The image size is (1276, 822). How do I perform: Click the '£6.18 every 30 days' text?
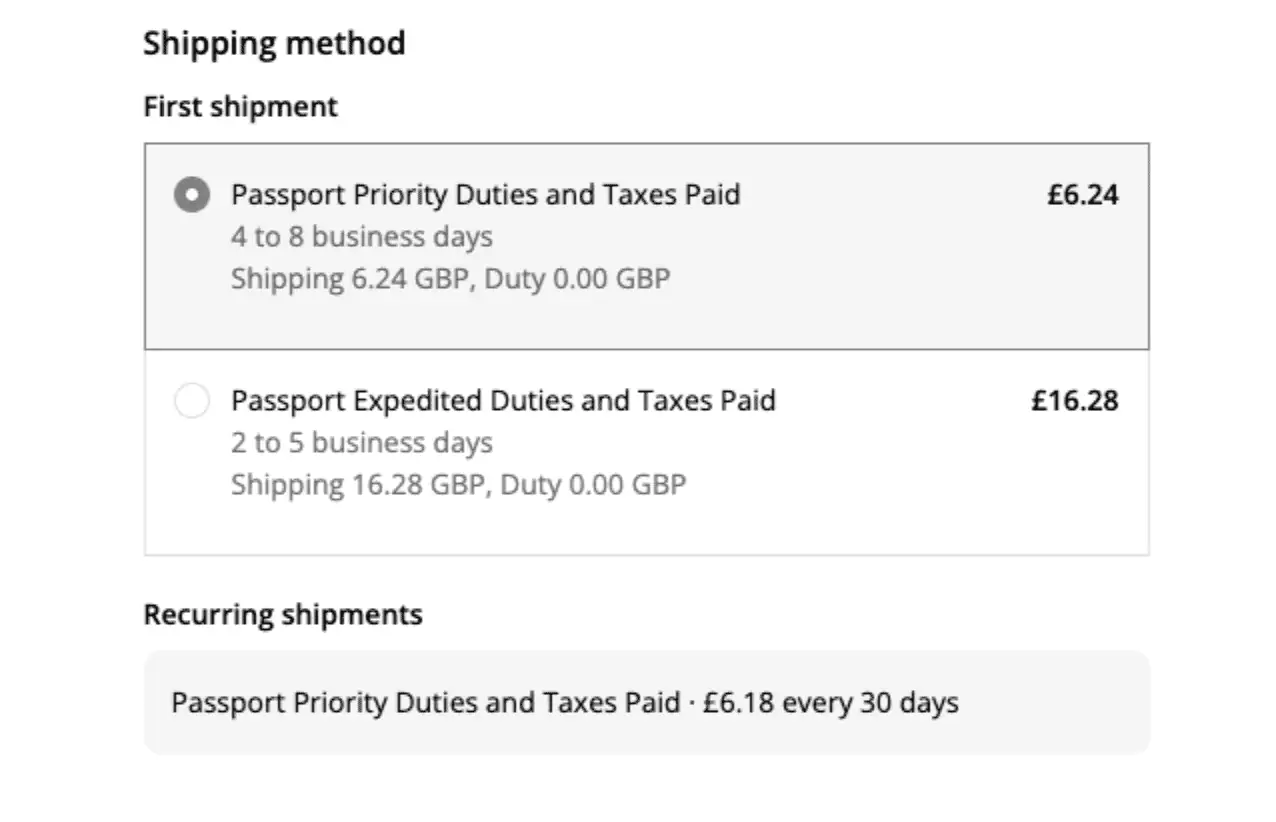click(830, 703)
